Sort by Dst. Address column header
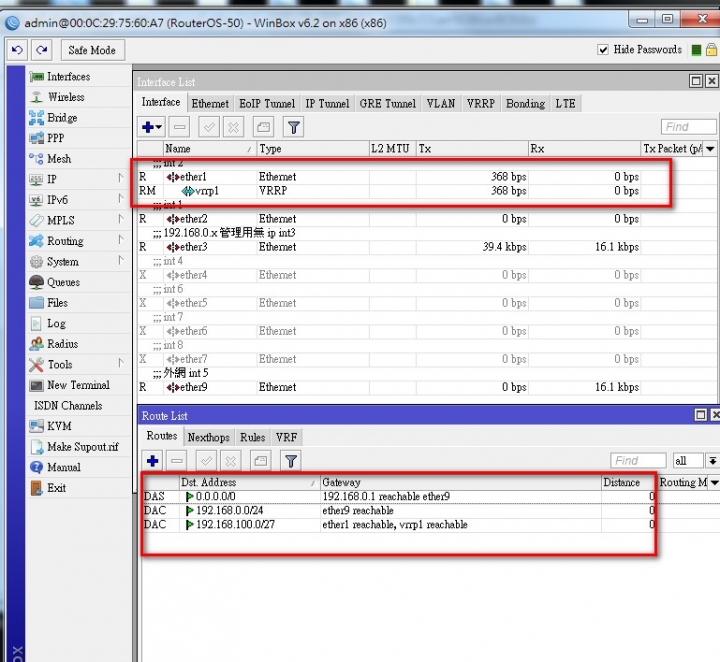 [x=249, y=482]
